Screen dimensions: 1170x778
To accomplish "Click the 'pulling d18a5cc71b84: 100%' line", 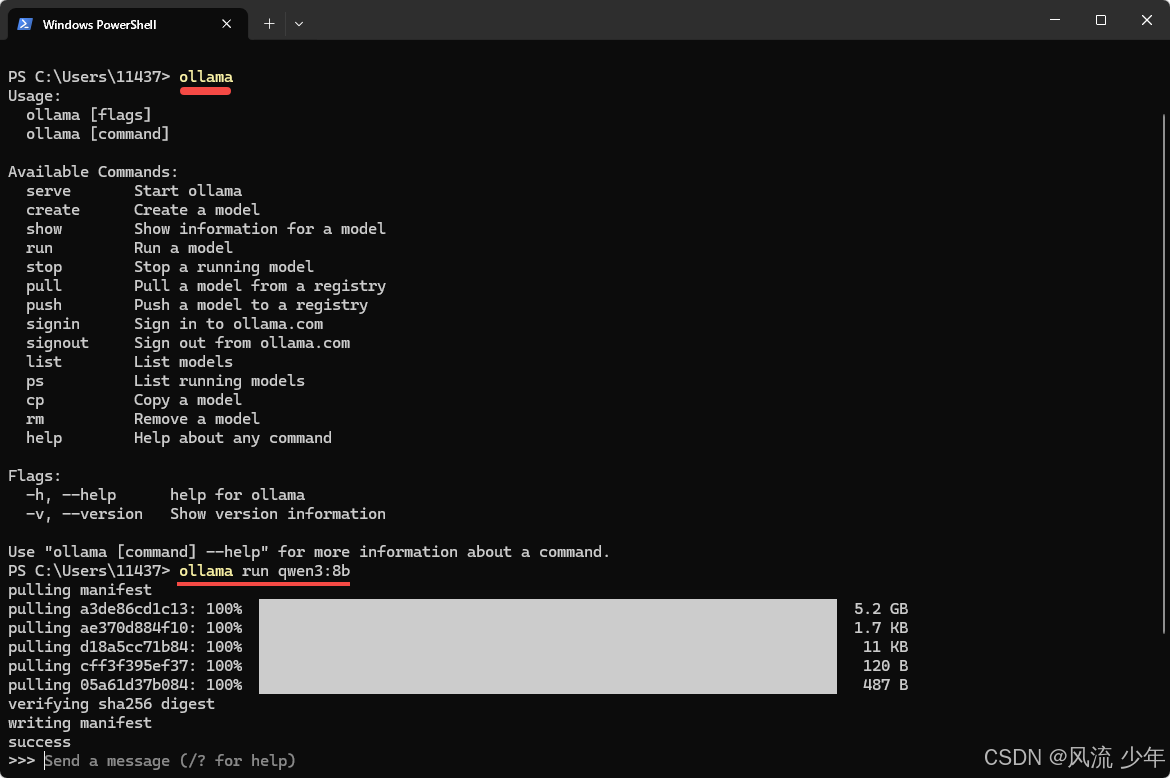I will click(x=125, y=647).
